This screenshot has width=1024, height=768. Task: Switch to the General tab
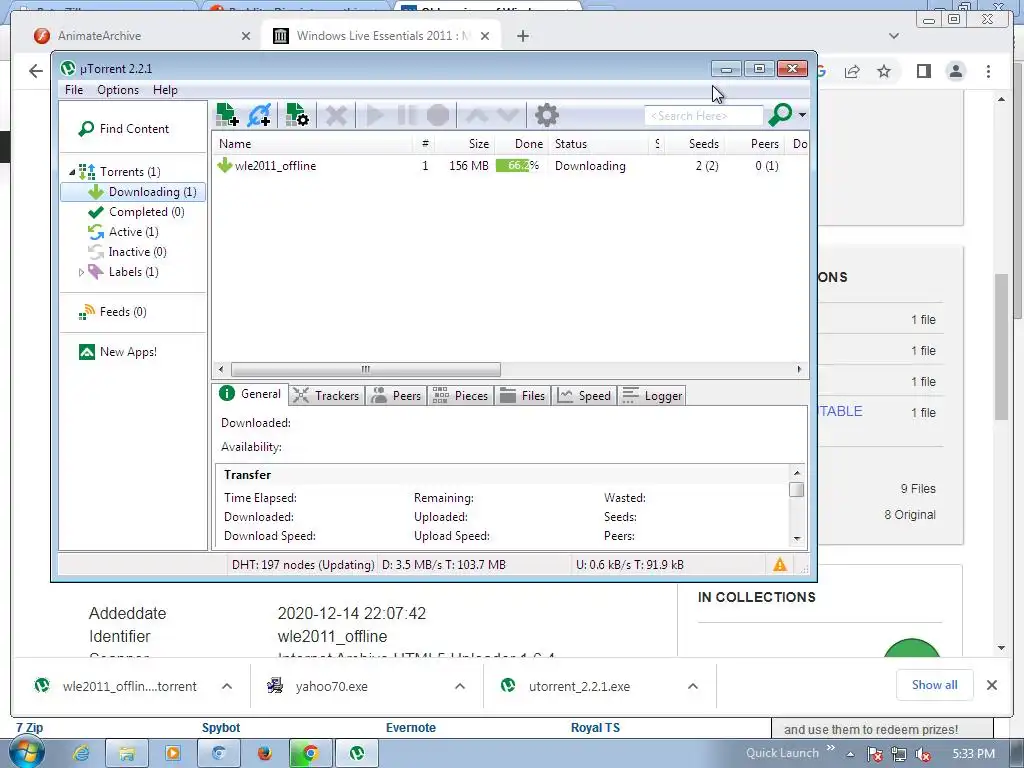250,394
